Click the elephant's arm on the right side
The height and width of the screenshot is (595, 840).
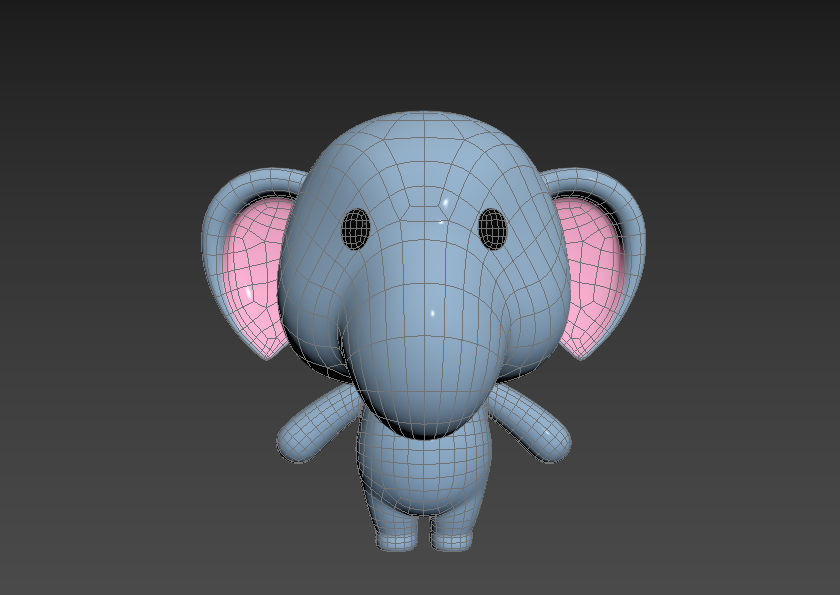[x=529, y=422]
